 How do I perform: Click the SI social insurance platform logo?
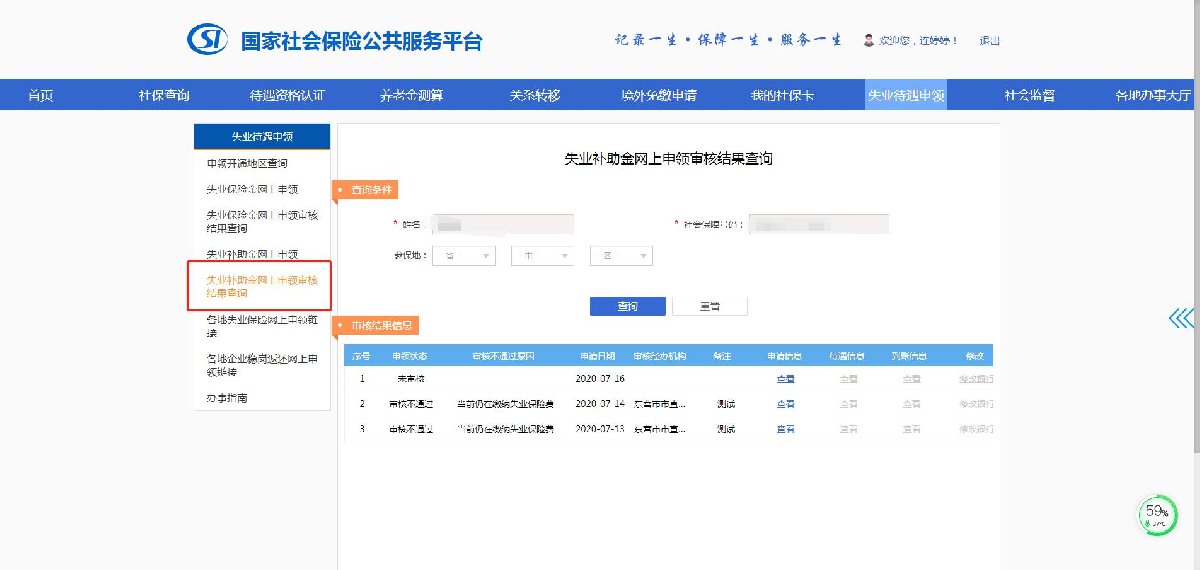[x=208, y=40]
